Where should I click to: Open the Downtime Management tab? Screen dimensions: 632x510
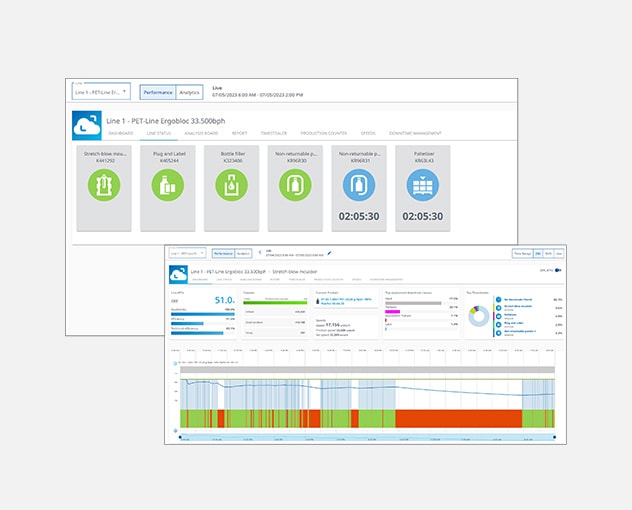[x=414, y=132]
